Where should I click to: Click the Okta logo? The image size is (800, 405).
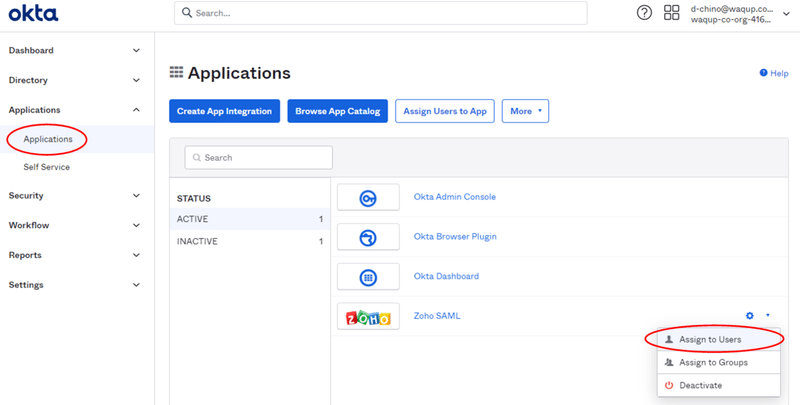pyautogui.click(x=33, y=13)
